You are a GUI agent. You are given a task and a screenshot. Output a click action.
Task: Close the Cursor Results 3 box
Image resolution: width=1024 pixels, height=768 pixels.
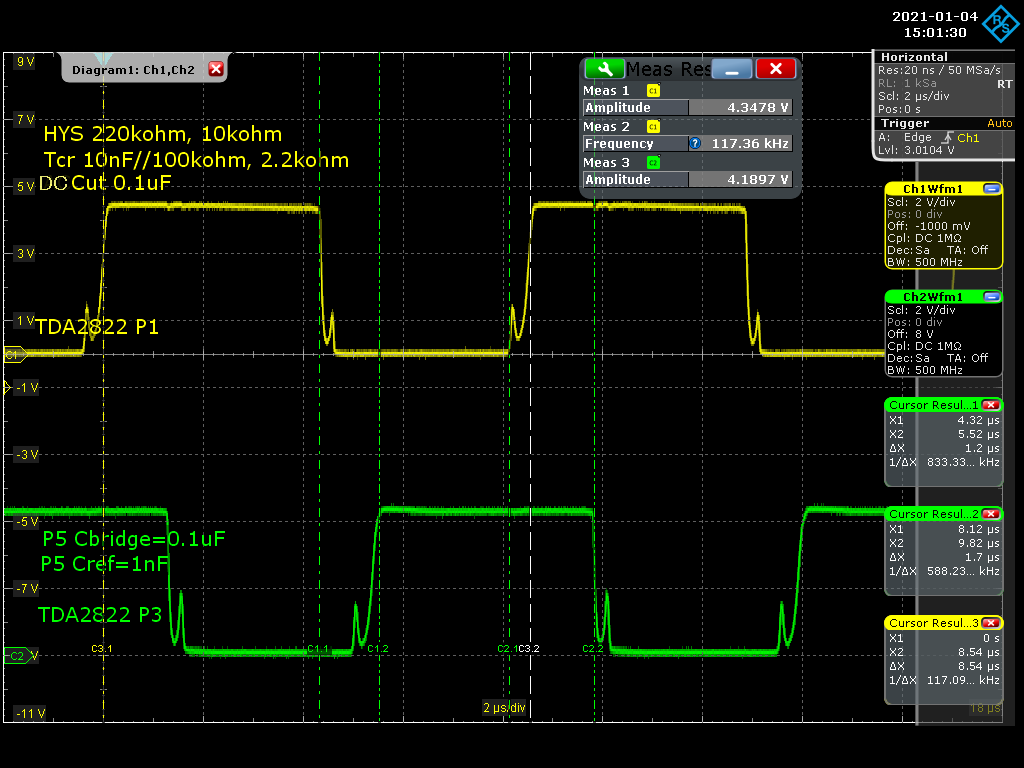(x=990, y=623)
